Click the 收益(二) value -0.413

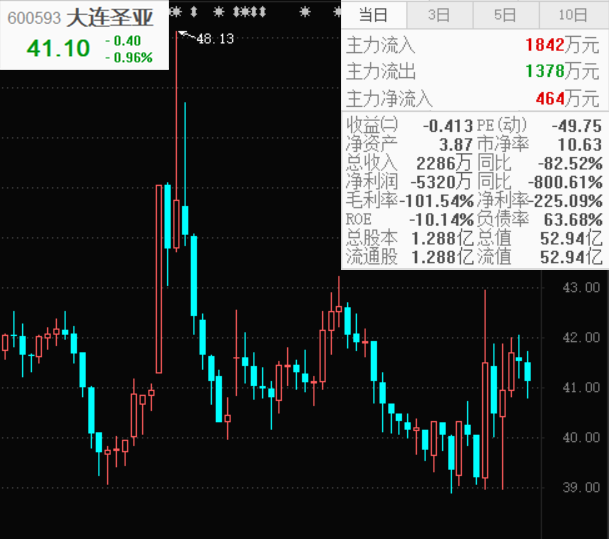click(x=448, y=126)
